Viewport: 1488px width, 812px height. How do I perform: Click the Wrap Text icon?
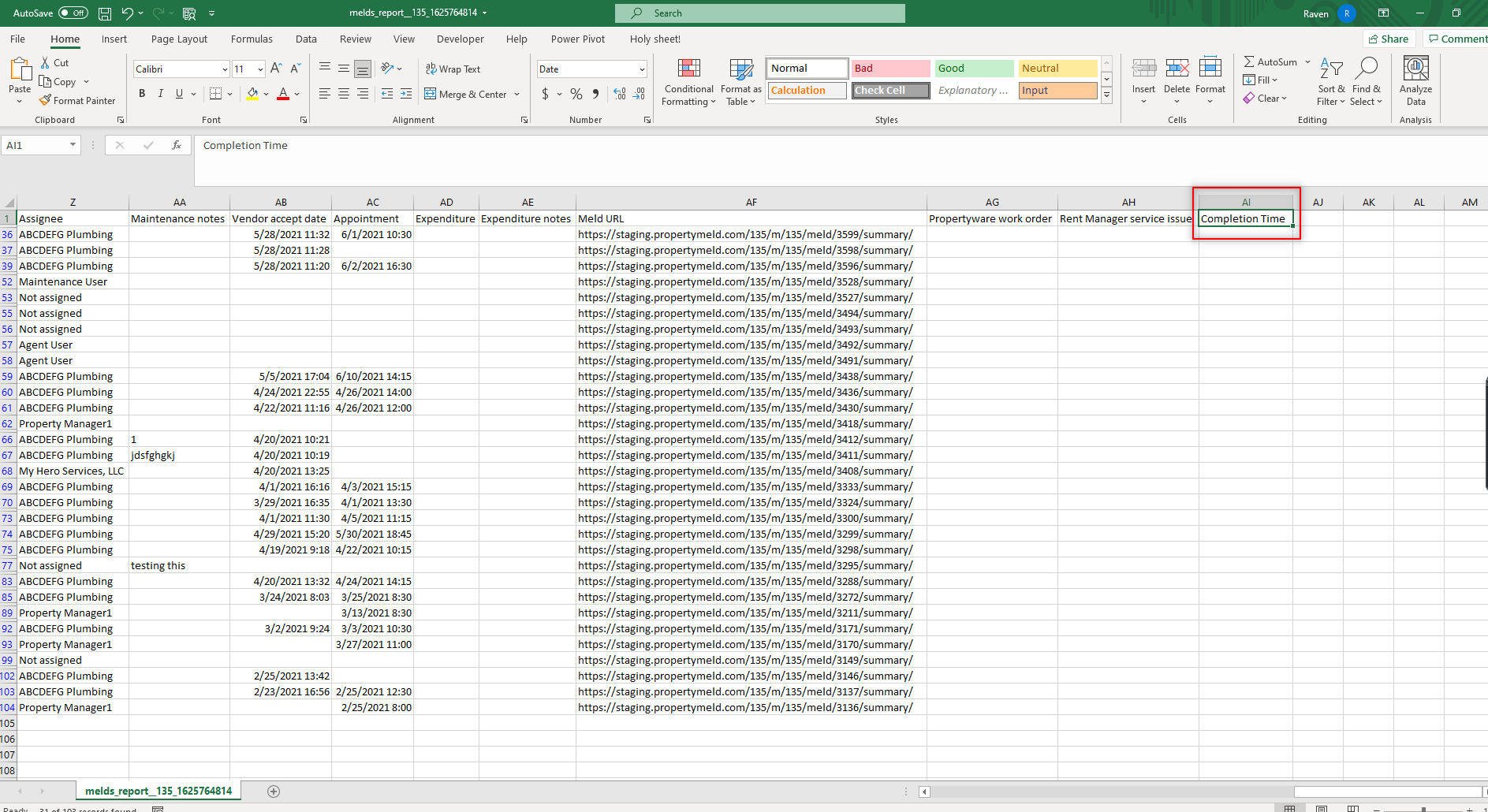click(x=431, y=69)
